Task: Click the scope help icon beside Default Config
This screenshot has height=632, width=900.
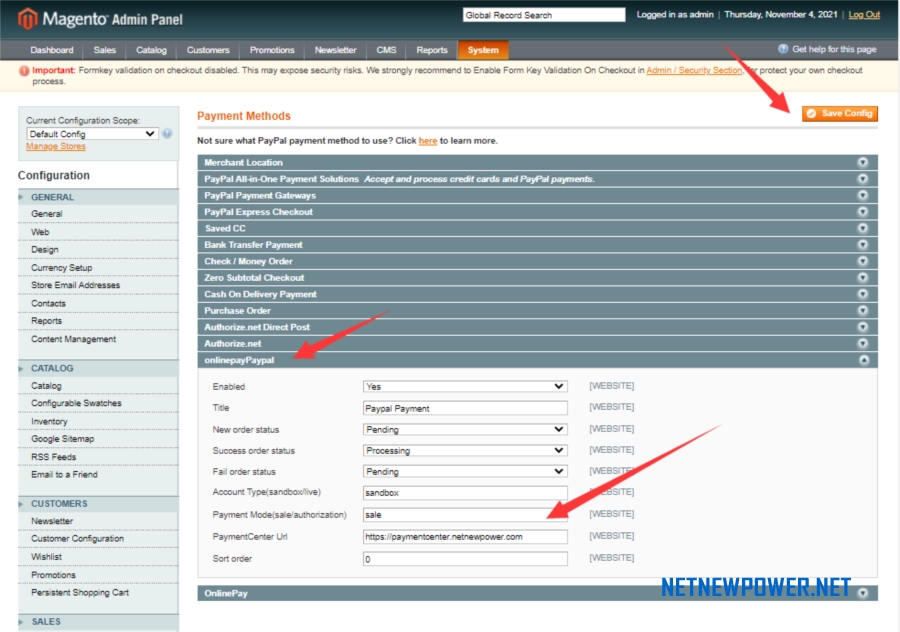Action: 167,134
